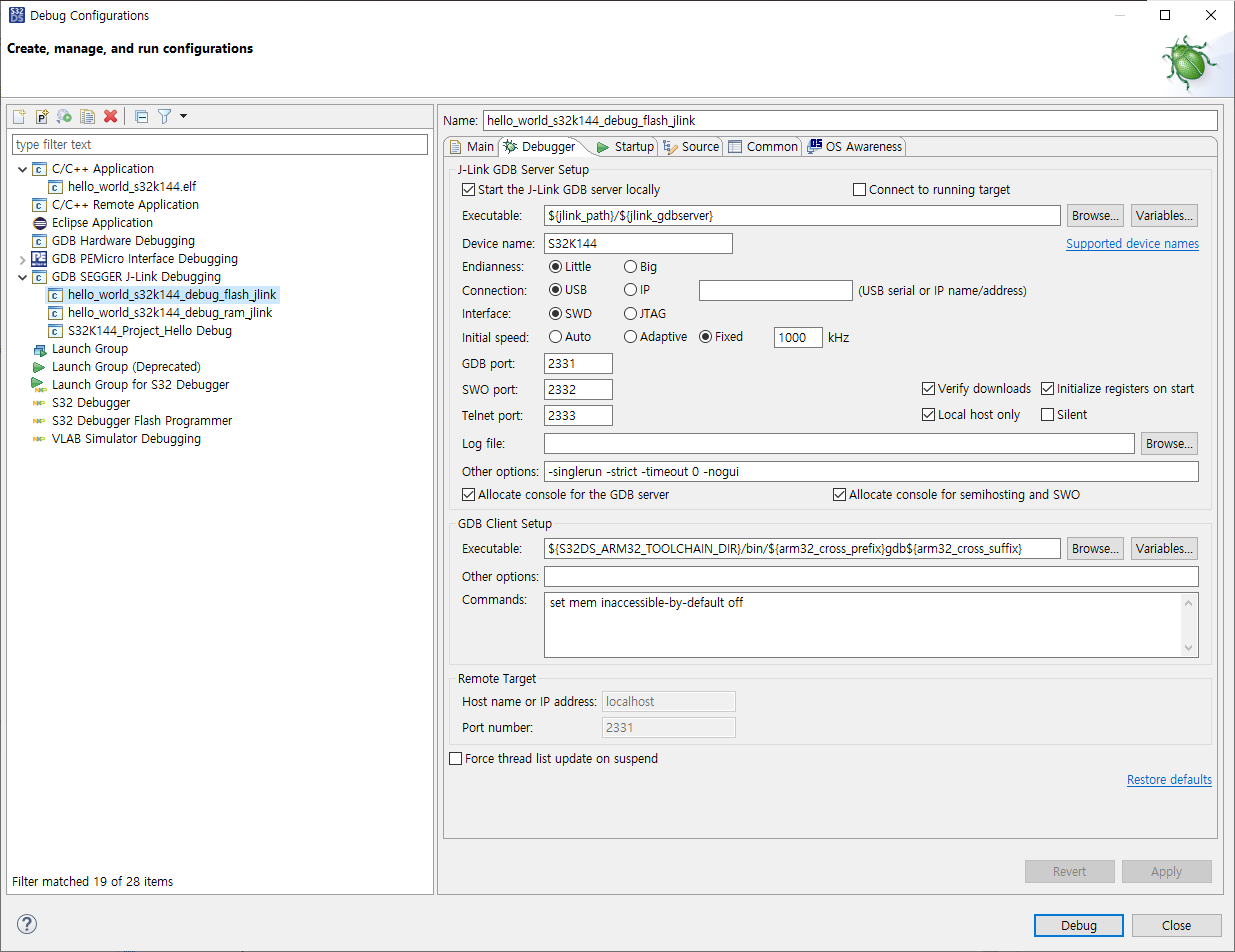Click the GDB server Log file field
This screenshot has height=952, width=1235.
click(838, 442)
